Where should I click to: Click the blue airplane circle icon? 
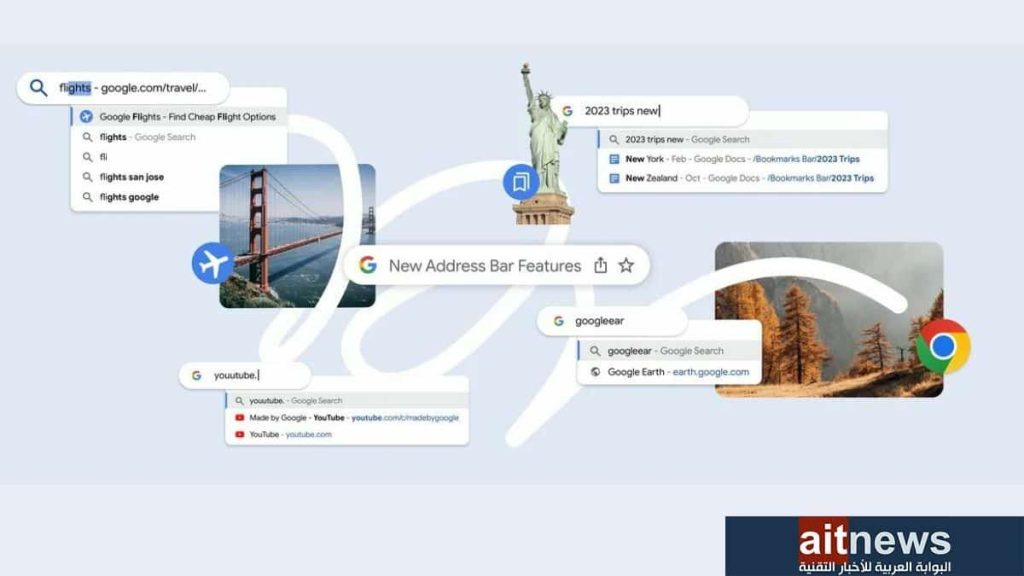[213, 263]
